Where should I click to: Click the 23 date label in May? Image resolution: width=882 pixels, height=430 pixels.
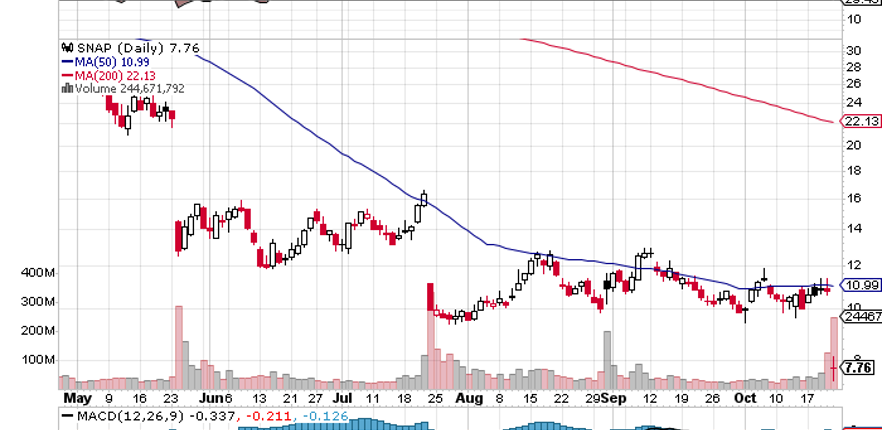point(170,398)
